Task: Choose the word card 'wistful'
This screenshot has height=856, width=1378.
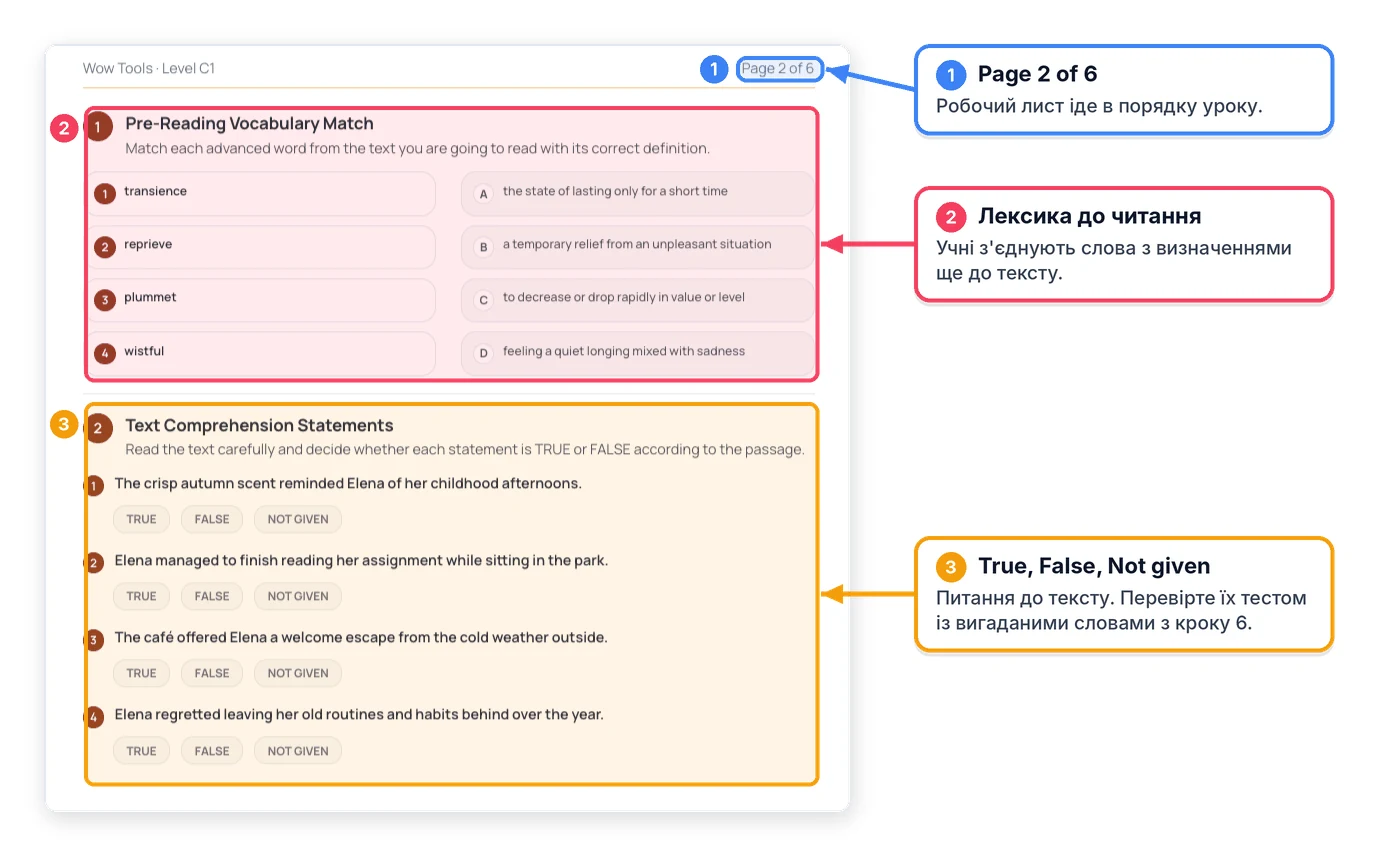Action: pyautogui.click(x=262, y=353)
